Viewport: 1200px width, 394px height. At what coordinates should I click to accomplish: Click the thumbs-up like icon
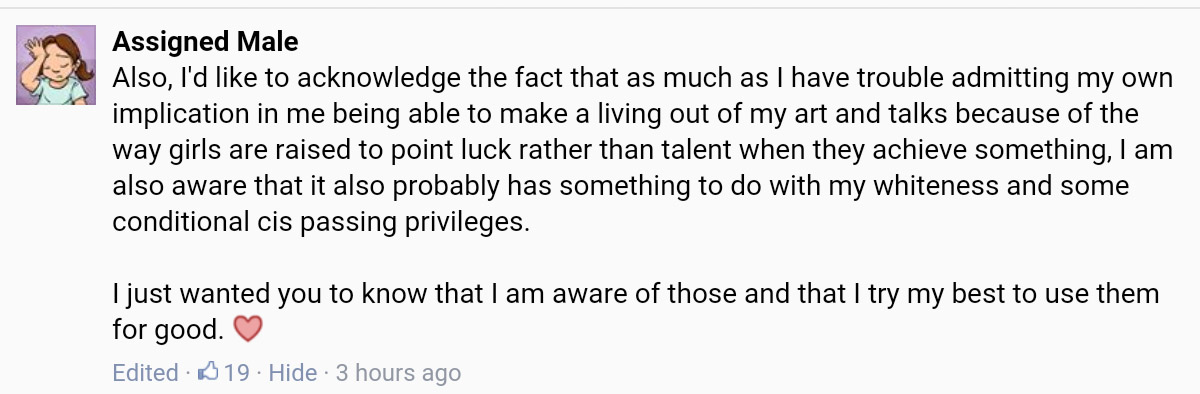(209, 373)
